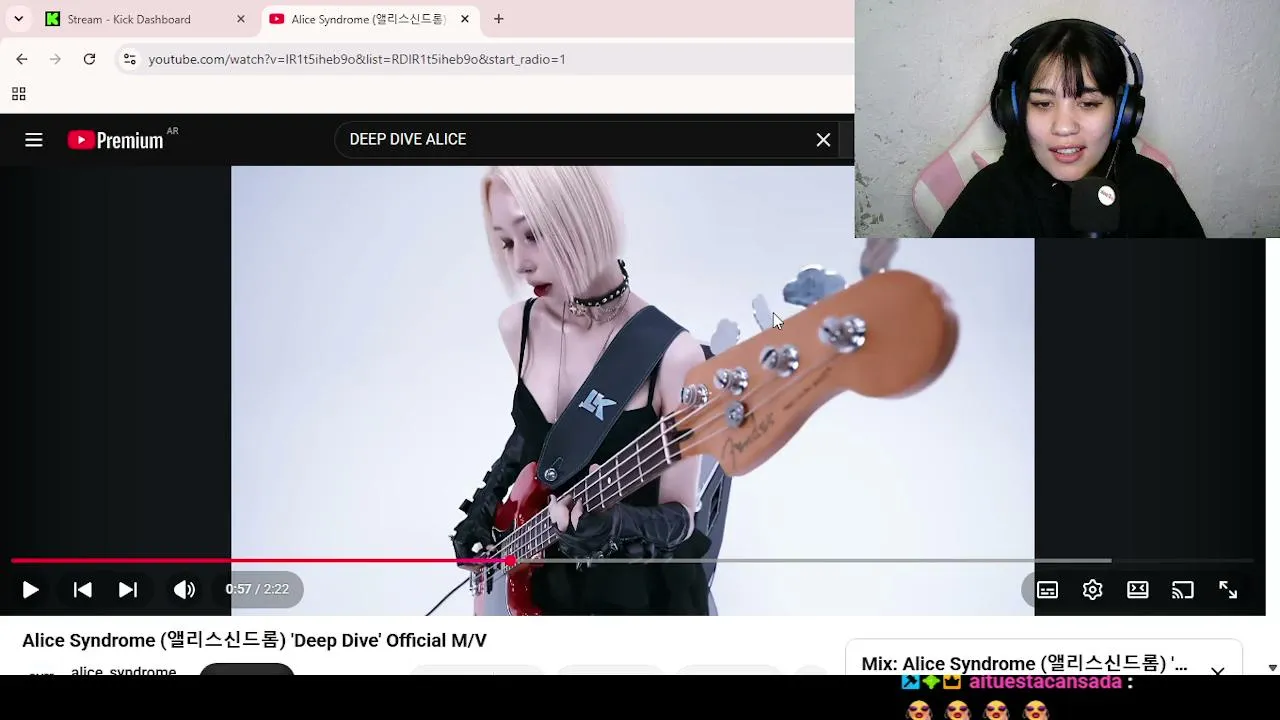
Task: Cast the video to a device
Action: pyautogui.click(x=1183, y=590)
